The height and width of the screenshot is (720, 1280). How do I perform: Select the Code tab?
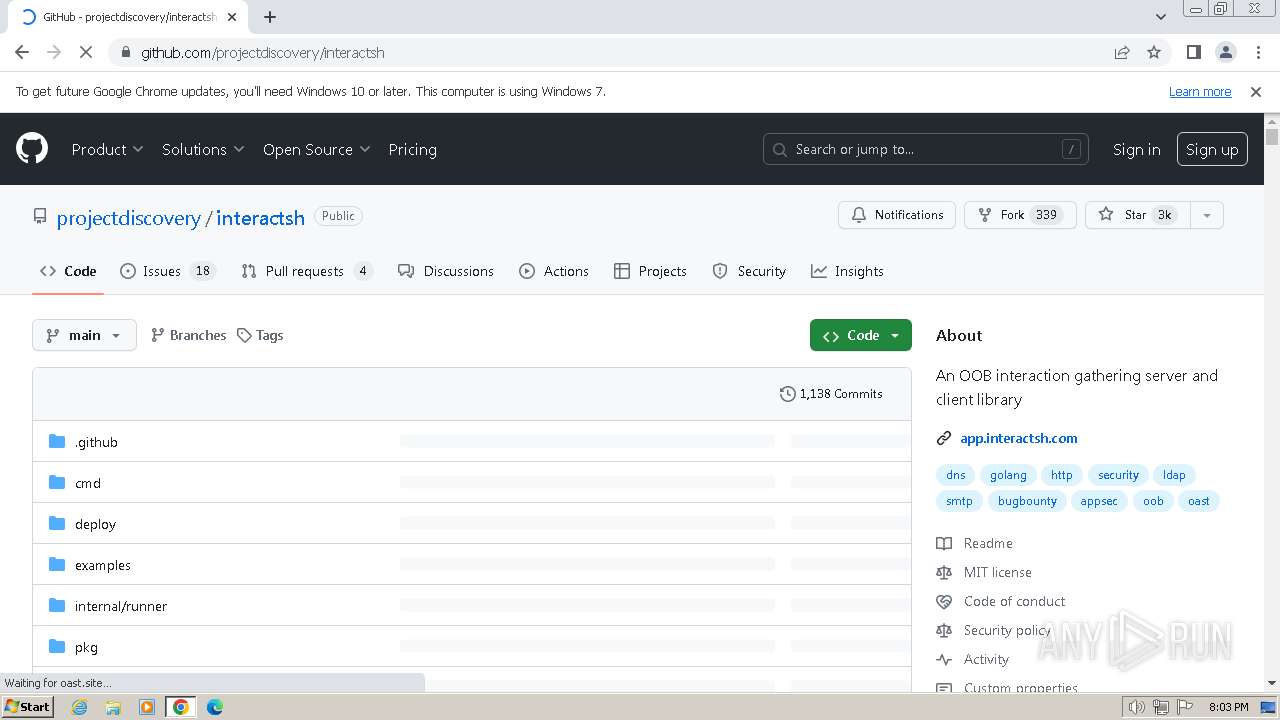tap(68, 271)
